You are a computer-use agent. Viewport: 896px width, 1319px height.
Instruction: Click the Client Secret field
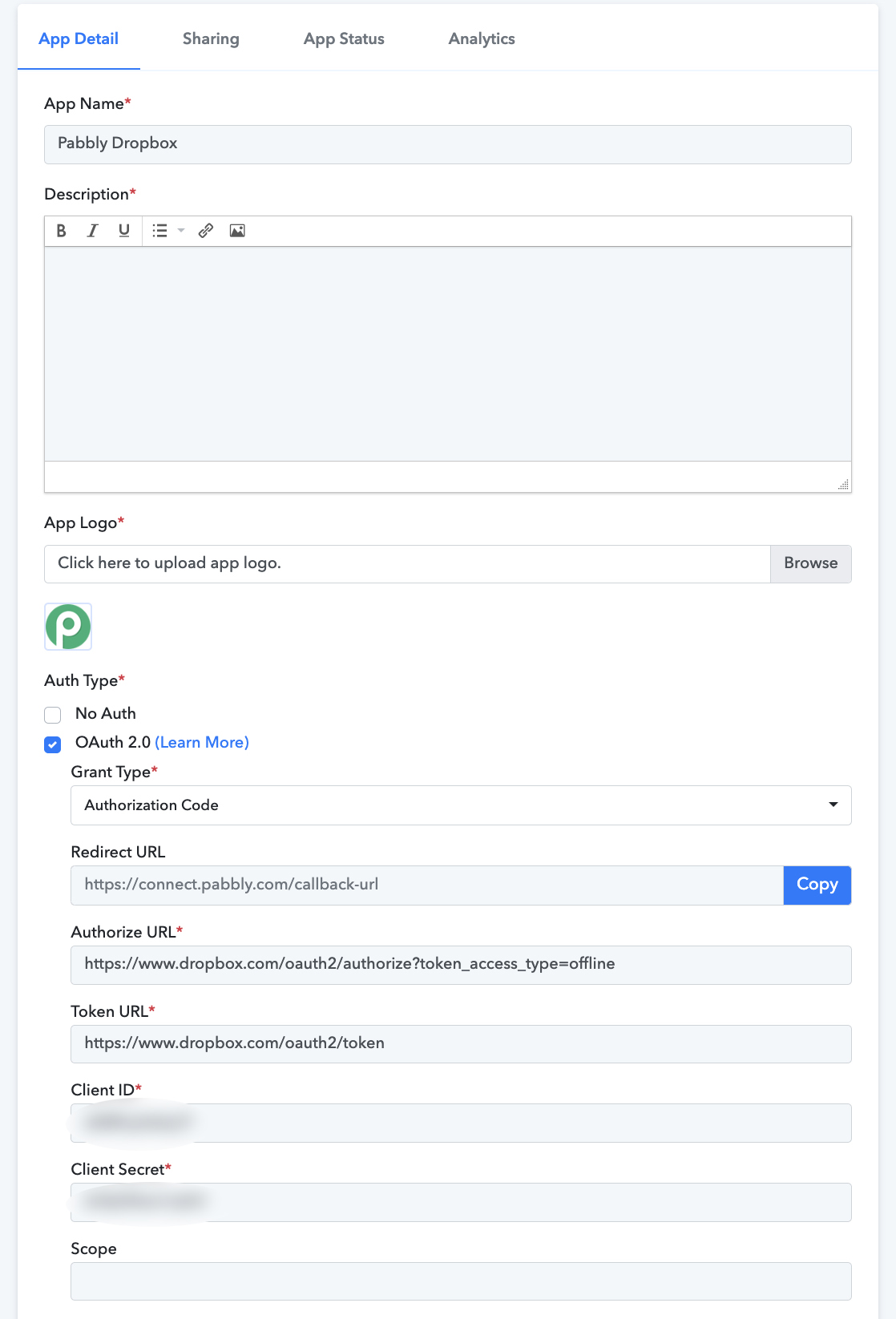[461, 1202]
